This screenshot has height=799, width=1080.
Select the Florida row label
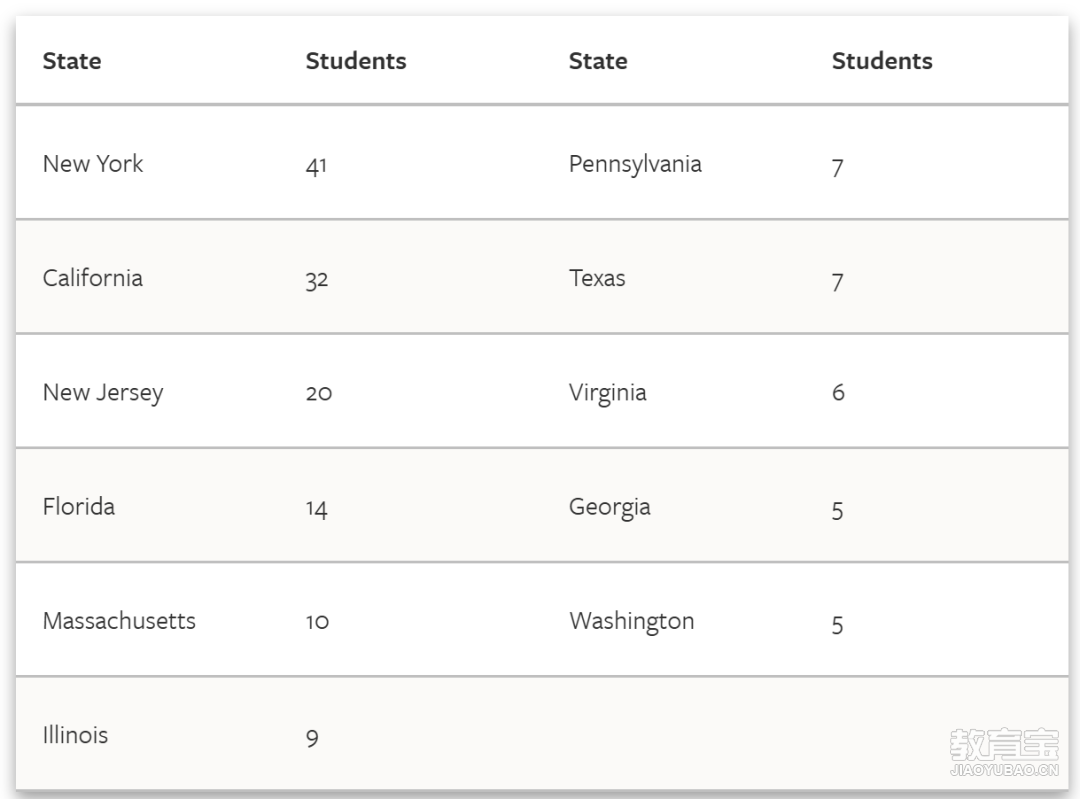point(79,506)
